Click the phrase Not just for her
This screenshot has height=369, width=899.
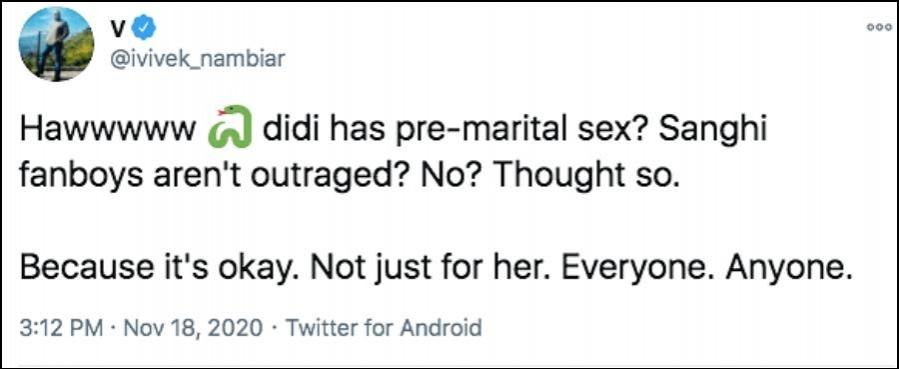coord(448,267)
